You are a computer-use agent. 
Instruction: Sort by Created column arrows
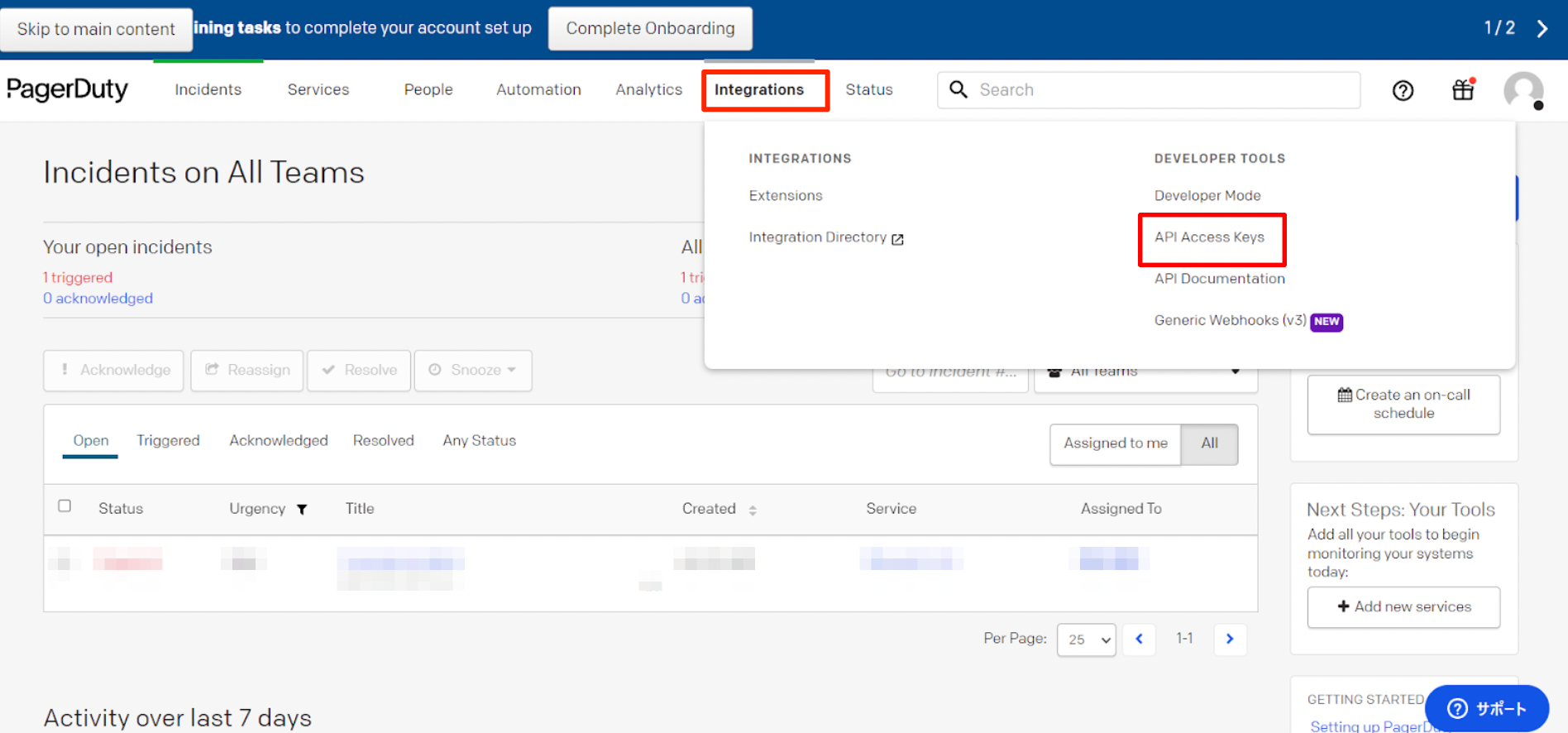(753, 510)
